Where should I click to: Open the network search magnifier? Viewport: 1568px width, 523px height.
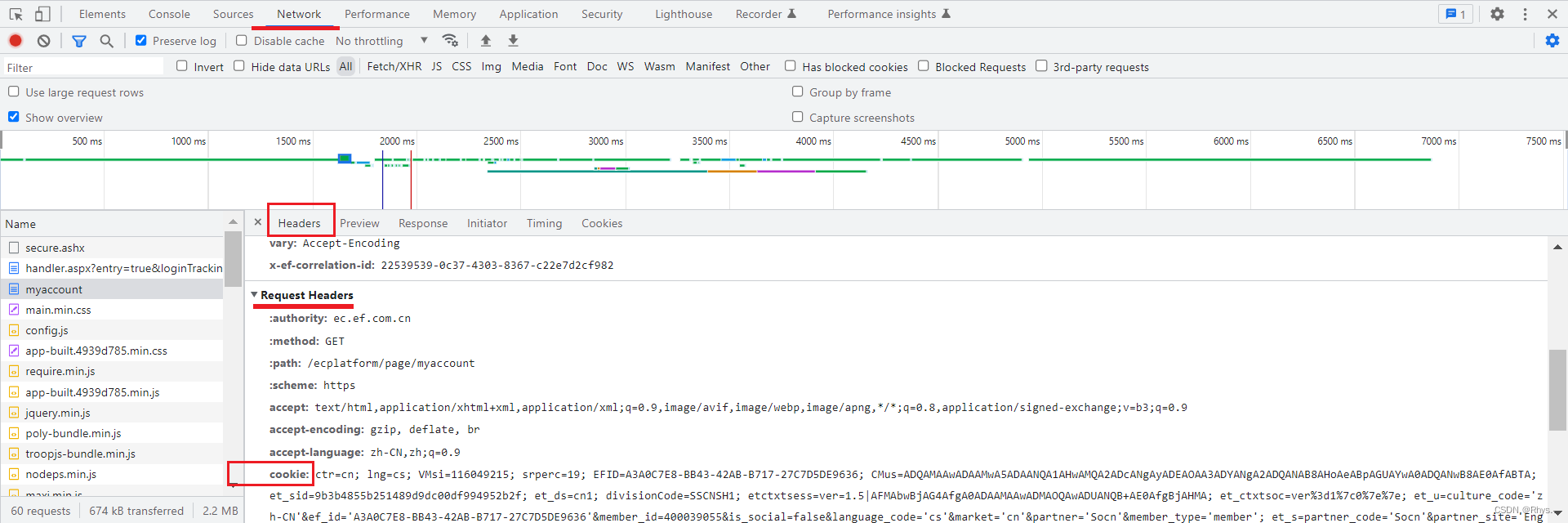(x=106, y=41)
